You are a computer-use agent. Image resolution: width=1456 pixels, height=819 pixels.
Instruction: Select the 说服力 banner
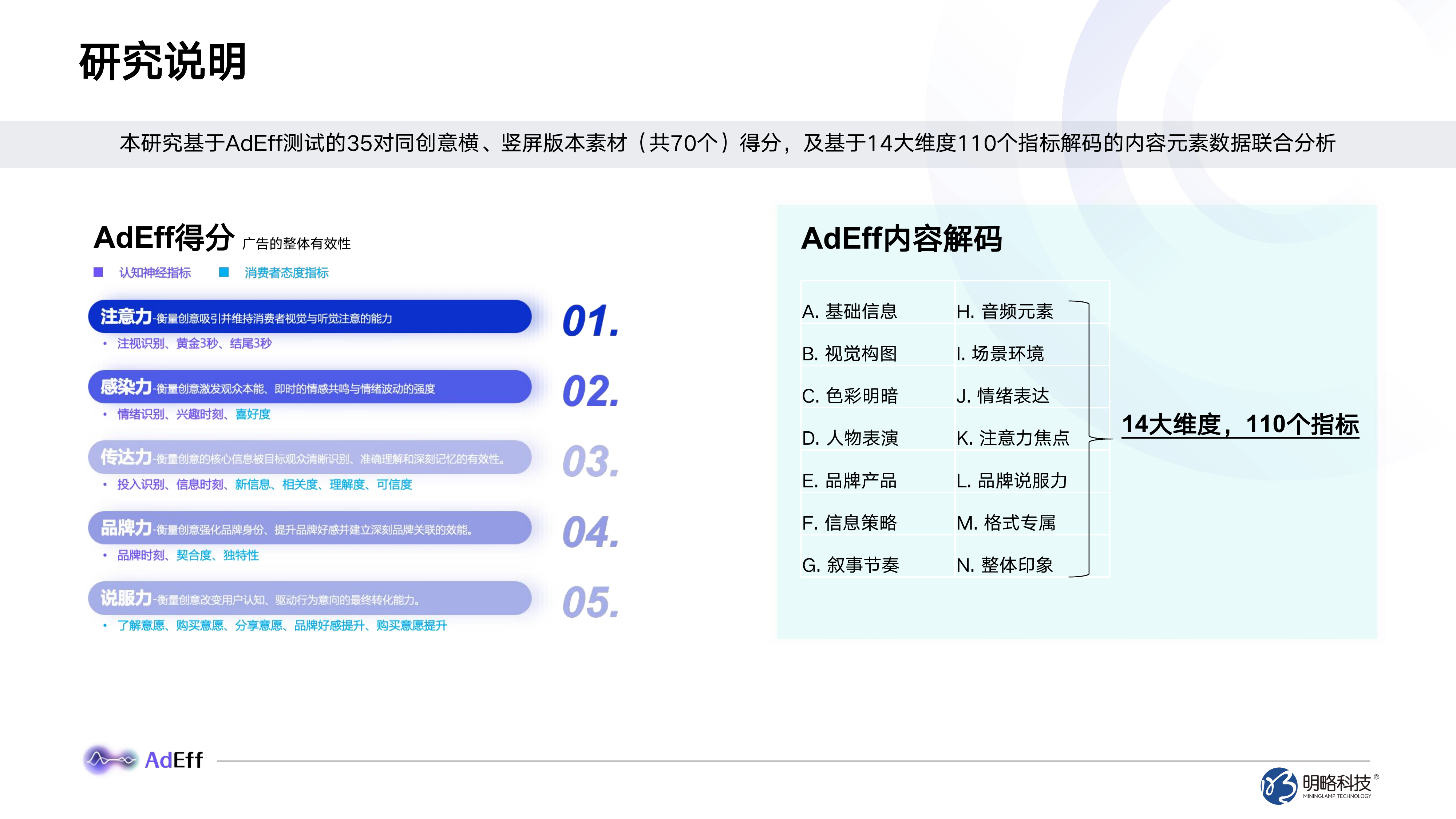click(310, 598)
